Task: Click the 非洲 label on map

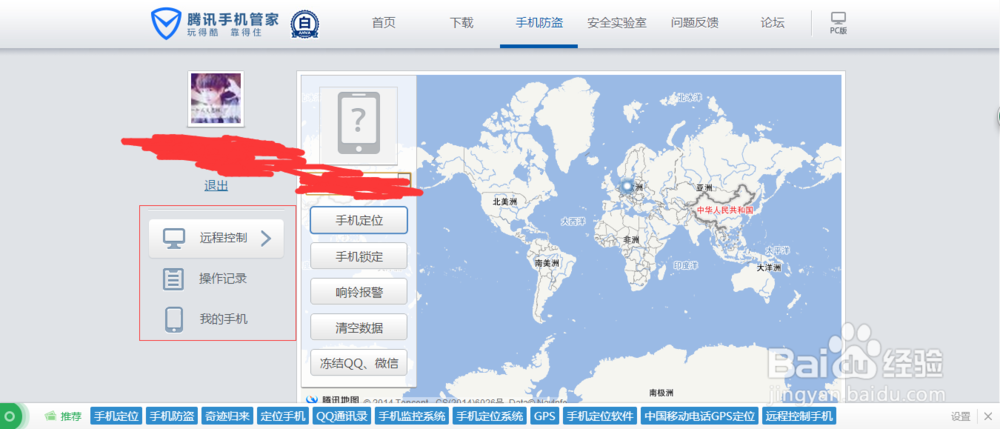Action: click(x=631, y=240)
